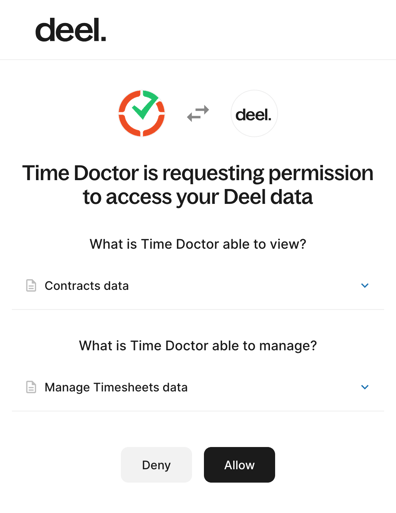This screenshot has width=396, height=513.
Task: Open the Contracts data permission label
Action: pyautogui.click(x=87, y=286)
